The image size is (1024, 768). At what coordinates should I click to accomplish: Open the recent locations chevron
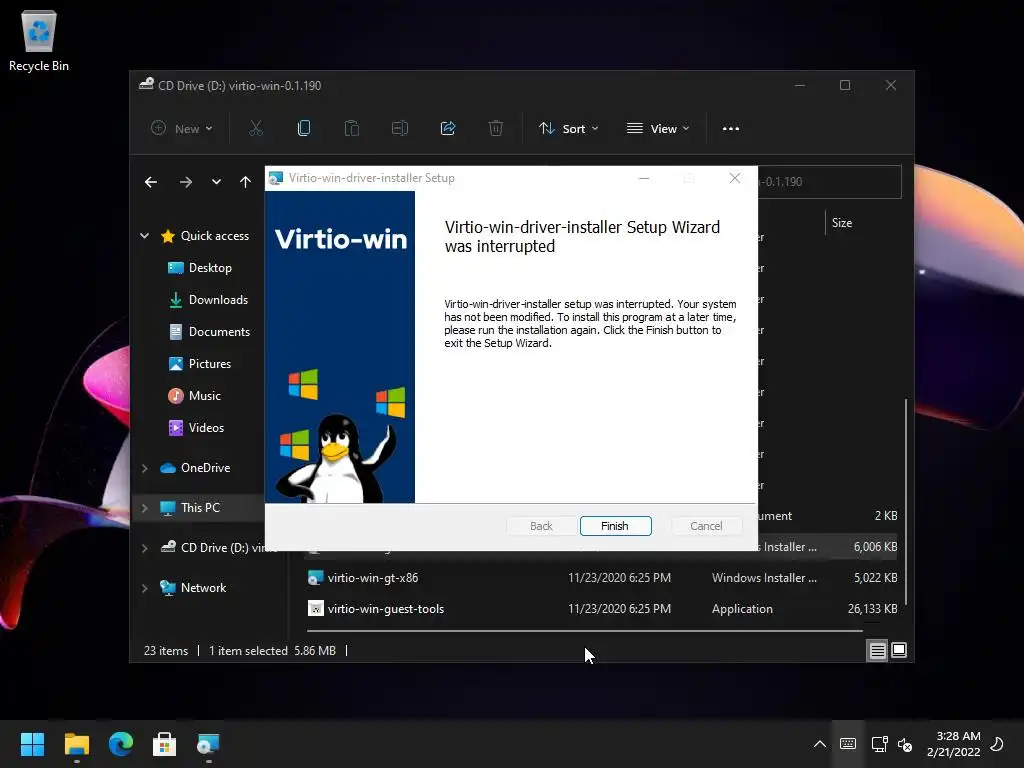[x=216, y=182]
